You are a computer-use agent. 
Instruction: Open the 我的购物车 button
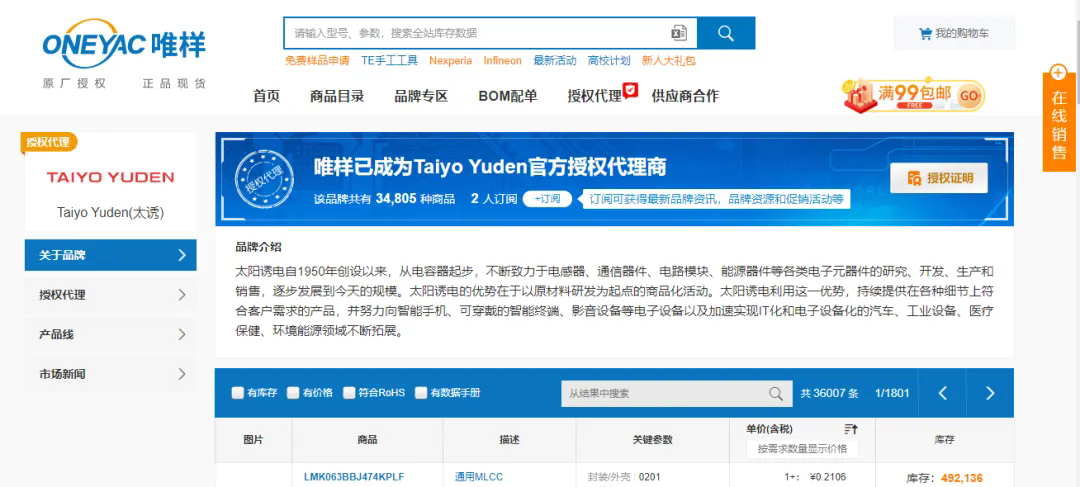tap(954, 33)
